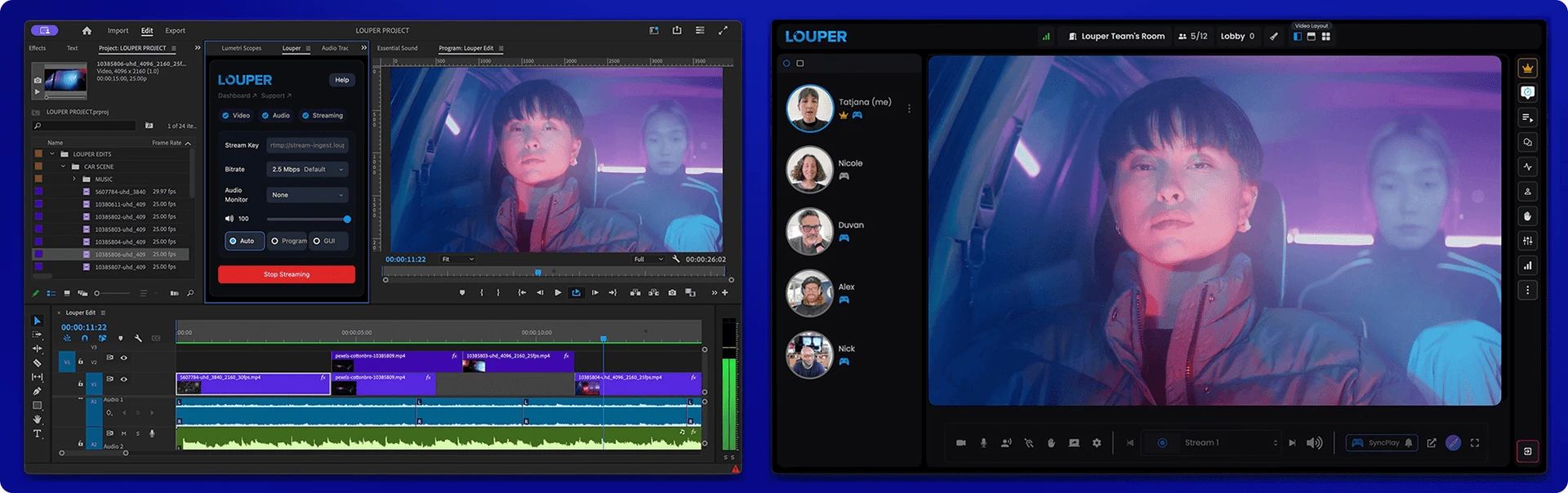Toggle the microphone icon in Louper bottom bar
Viewport: 1568px width, 493px height.
(x=983, y=443)
